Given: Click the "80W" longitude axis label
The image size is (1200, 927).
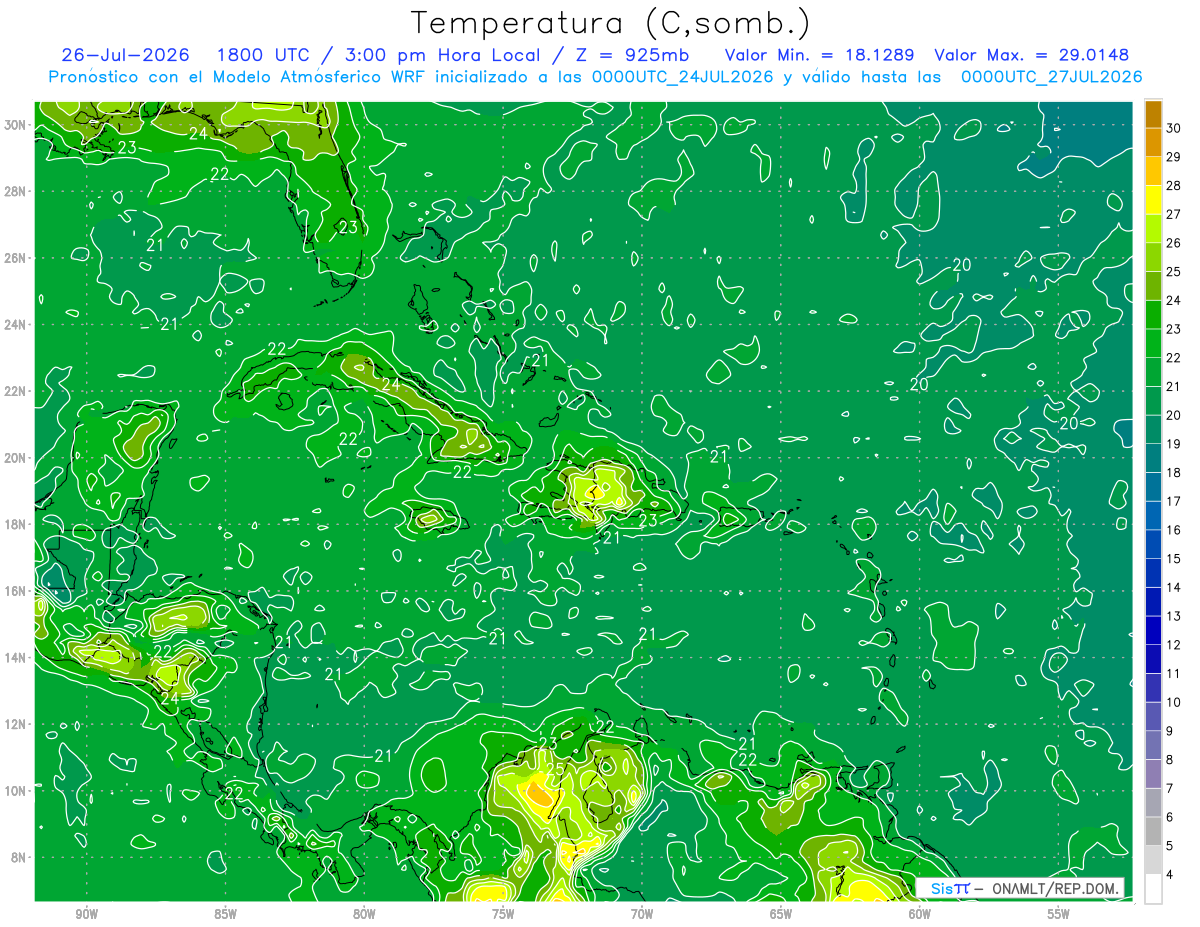Looking at the screenshot, I should click(364, 914).
